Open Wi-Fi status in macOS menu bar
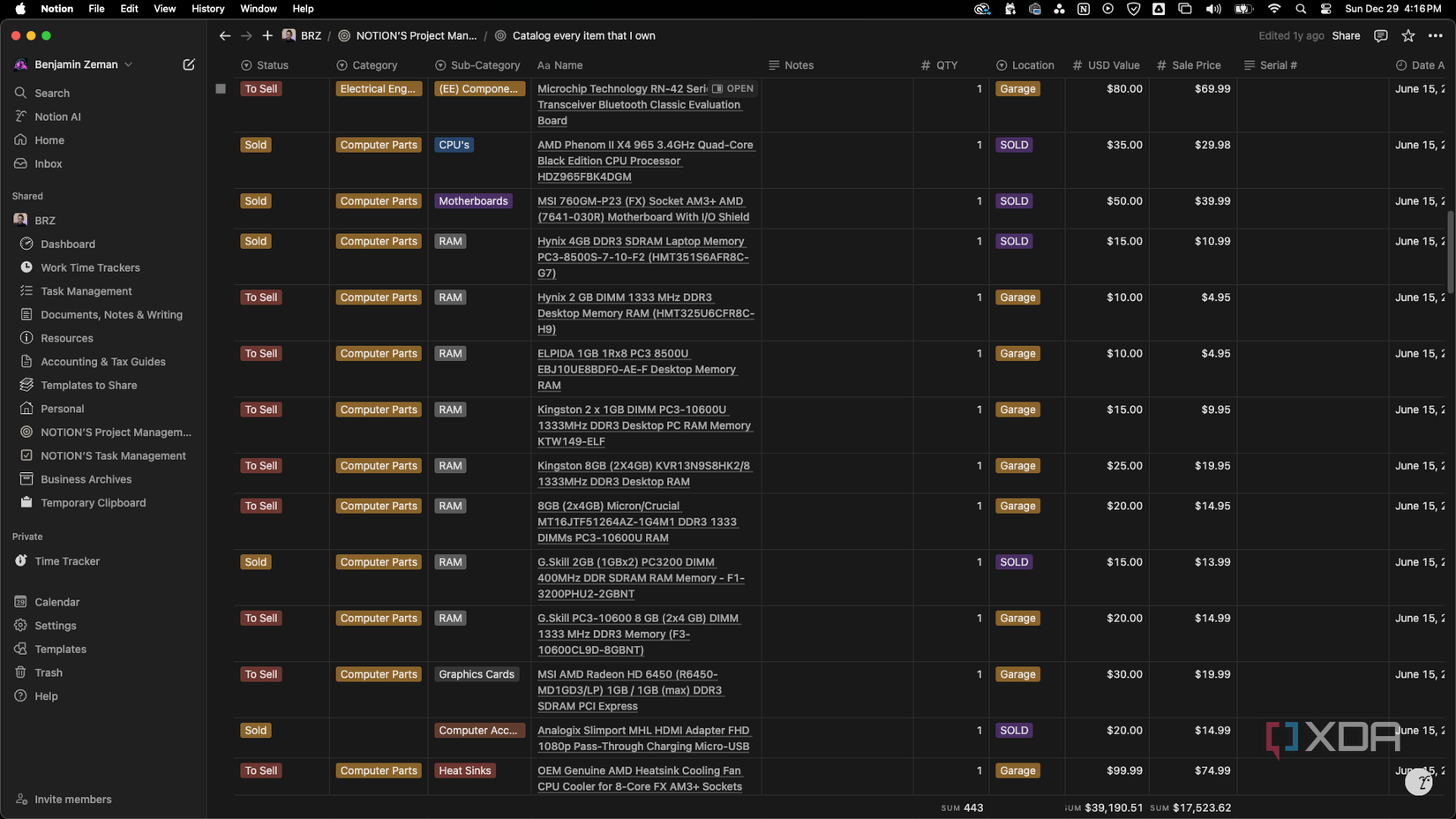The height and width of the screenshot is (819, 1456). [1273, 9]
